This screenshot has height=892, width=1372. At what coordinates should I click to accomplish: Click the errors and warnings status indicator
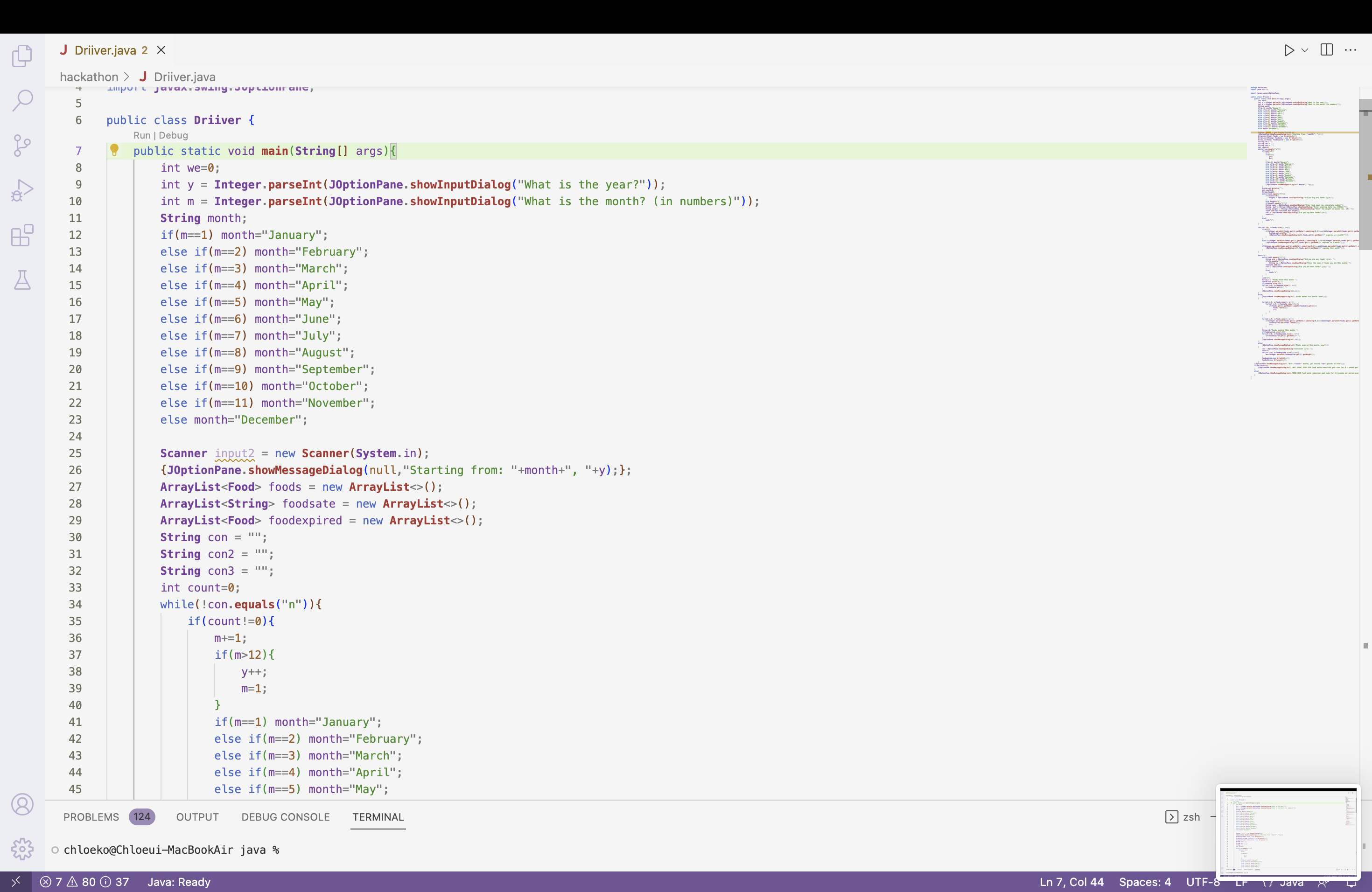point(84,882)
